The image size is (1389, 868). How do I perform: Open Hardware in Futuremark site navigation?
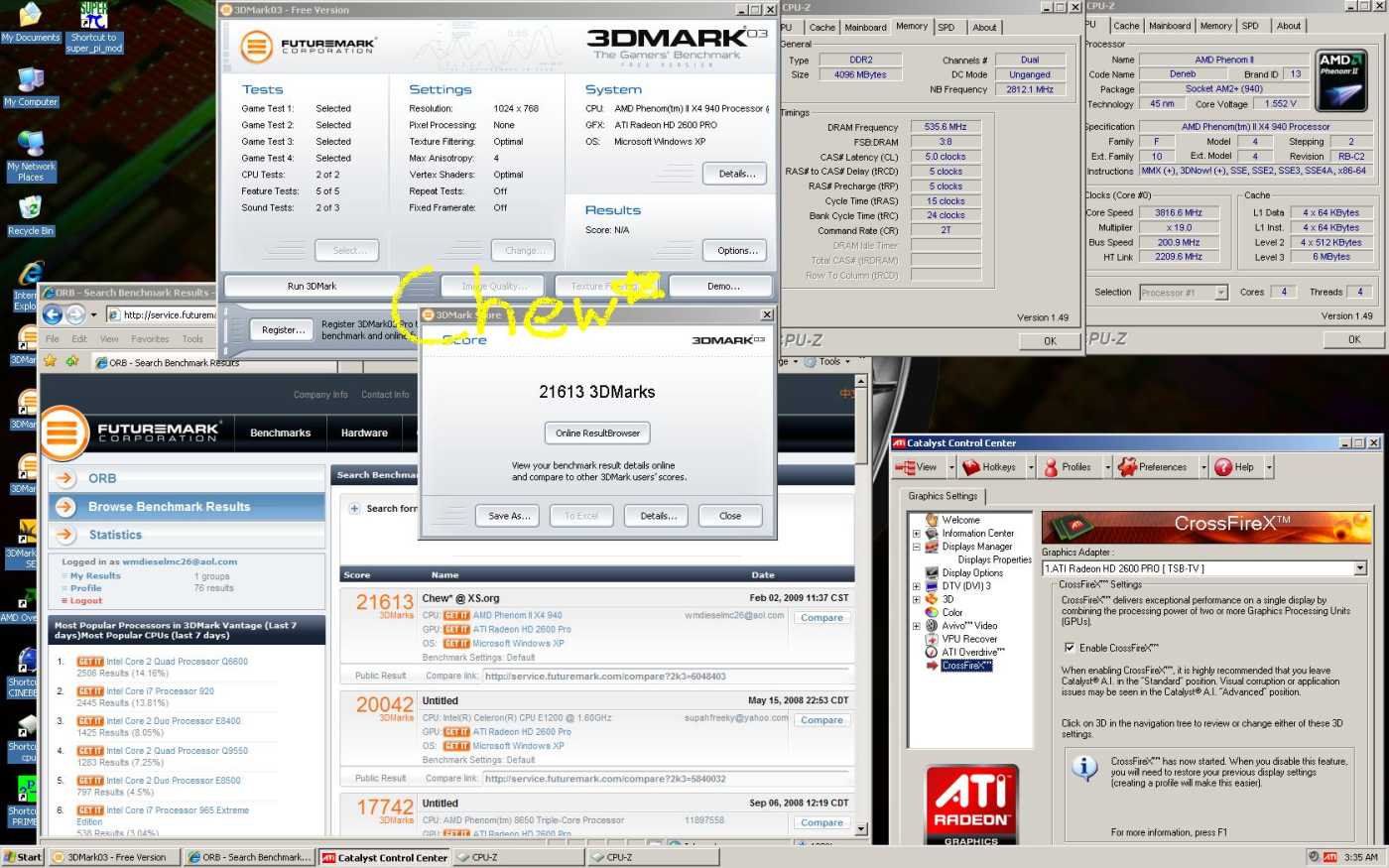(364, 434)
